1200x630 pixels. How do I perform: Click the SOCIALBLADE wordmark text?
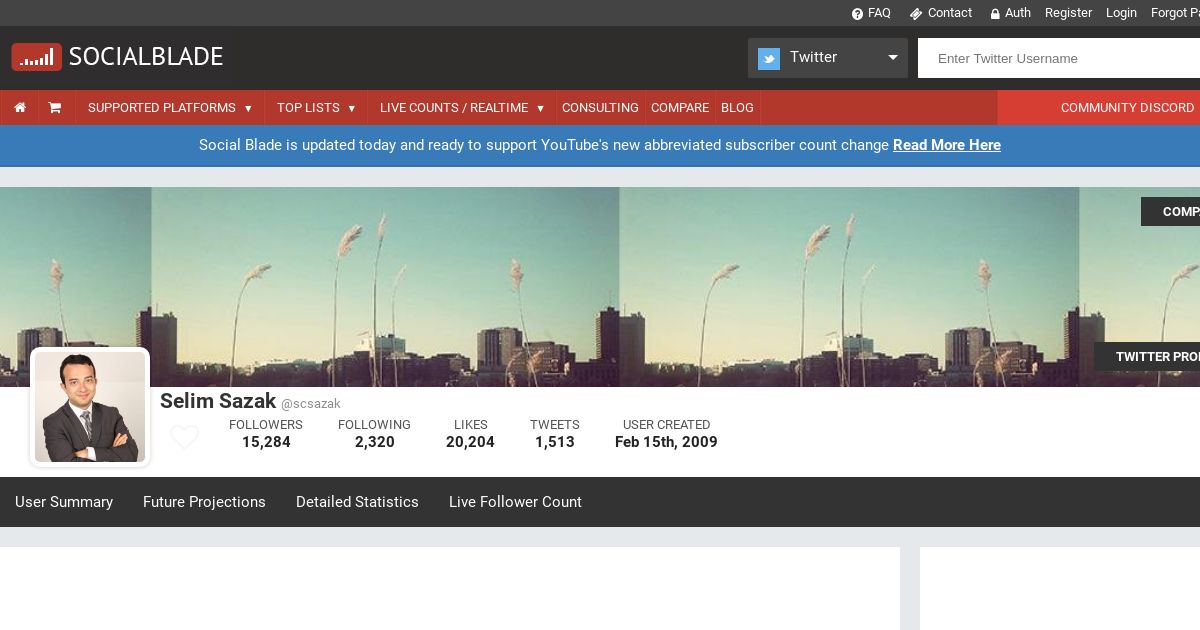click(x=146, y=57)
